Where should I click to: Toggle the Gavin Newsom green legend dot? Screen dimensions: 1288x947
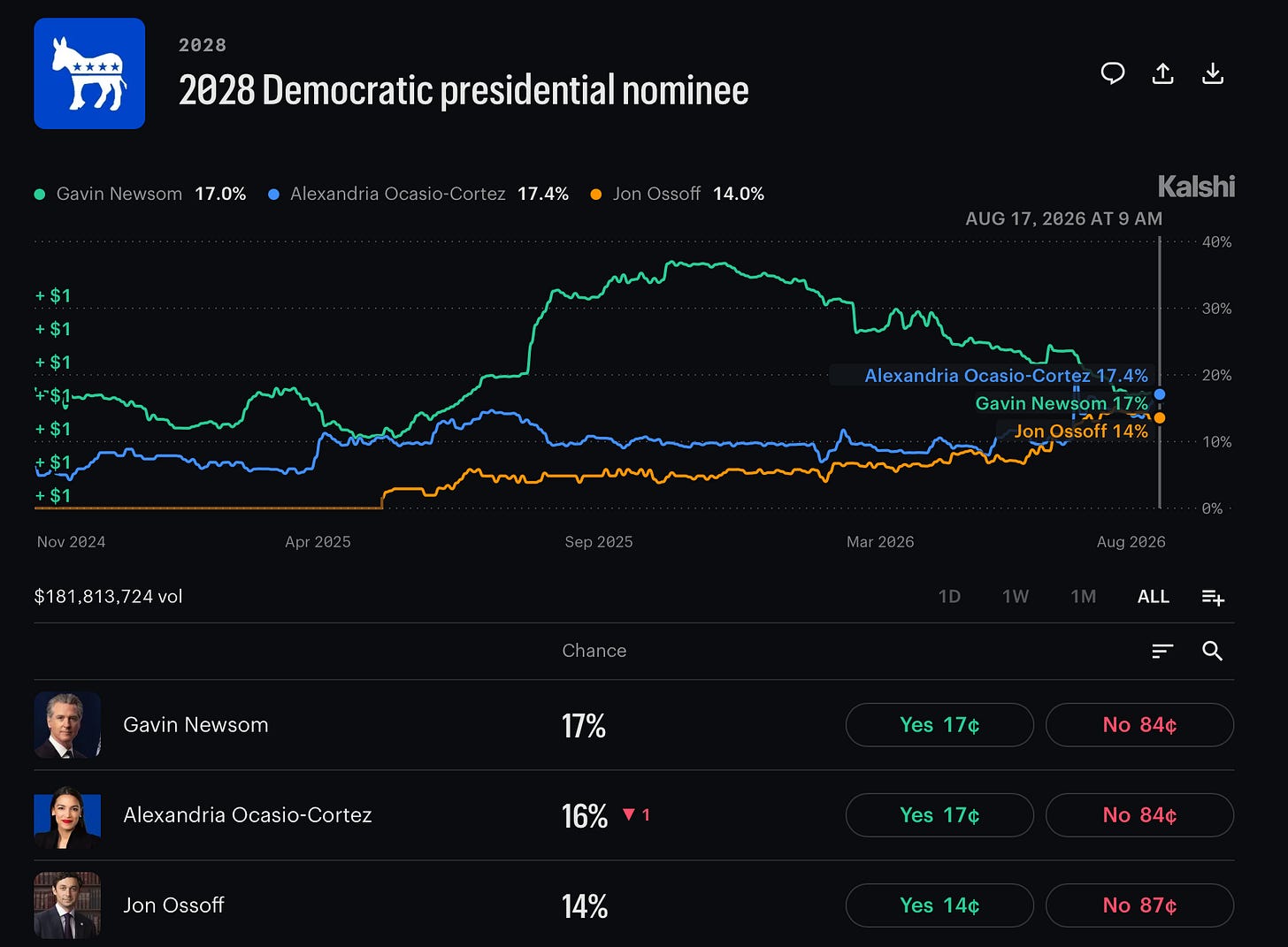40,195
